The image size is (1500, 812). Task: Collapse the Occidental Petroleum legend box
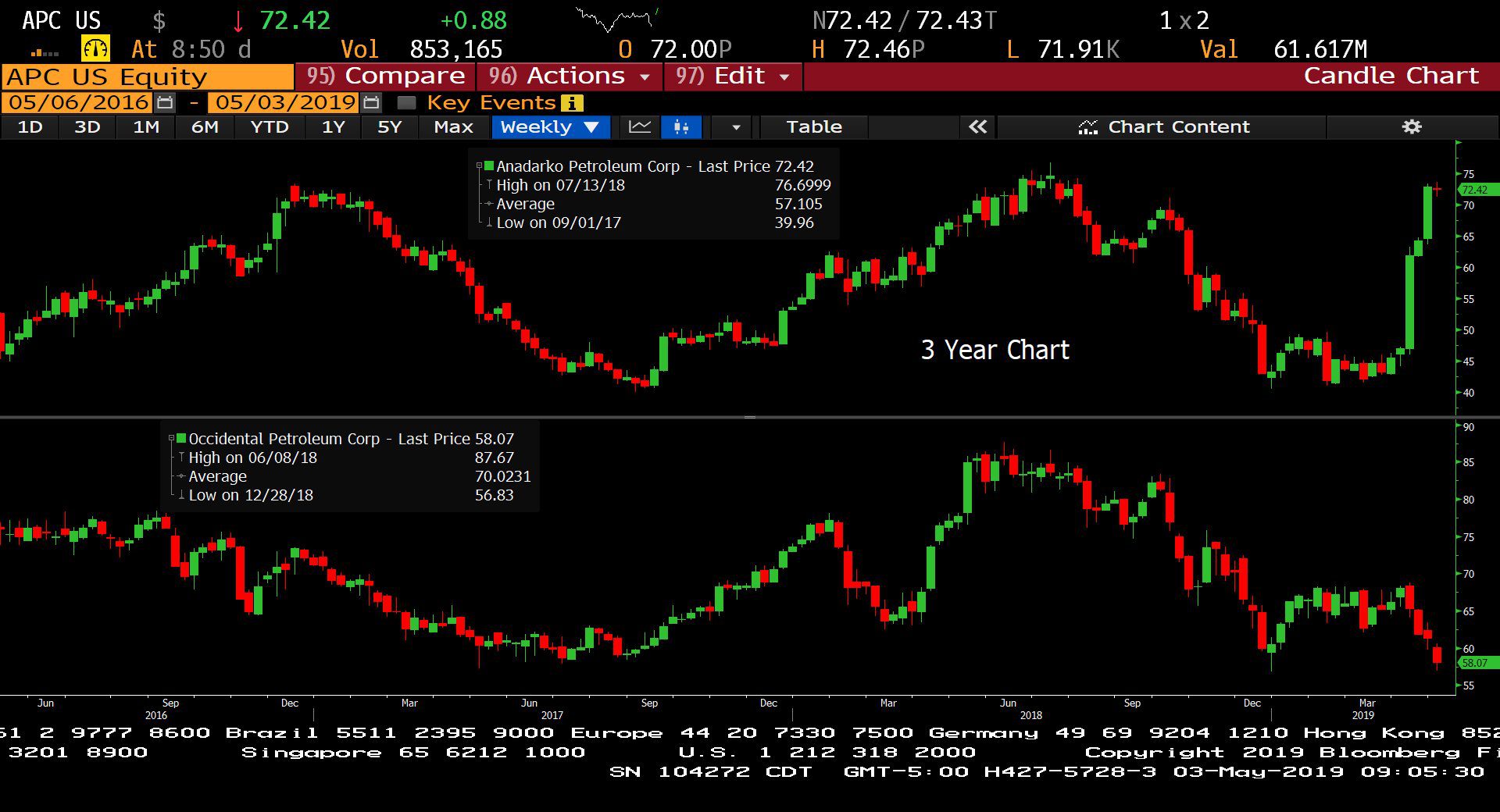(172, 438)
